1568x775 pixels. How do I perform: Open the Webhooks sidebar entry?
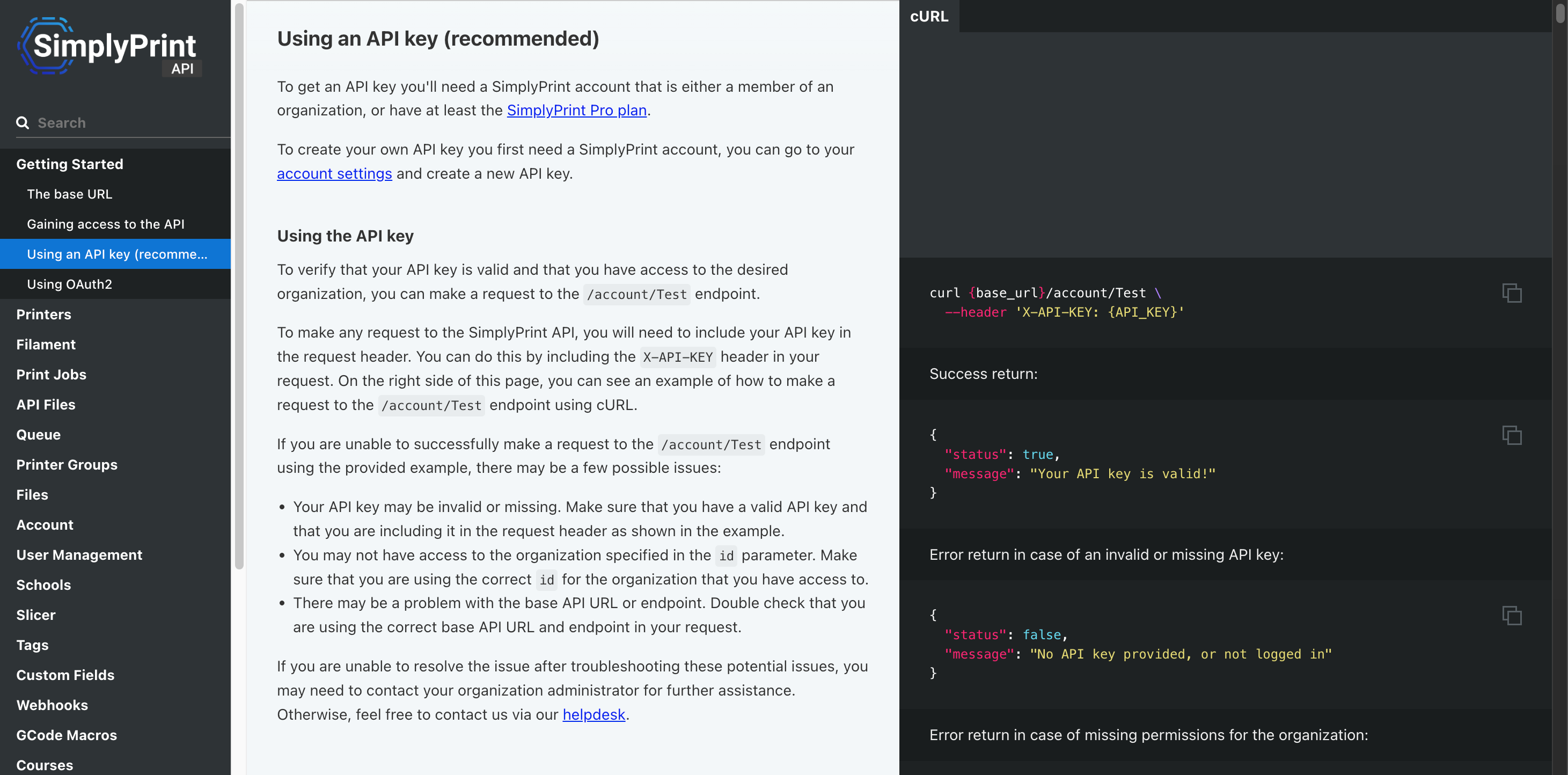115,705
